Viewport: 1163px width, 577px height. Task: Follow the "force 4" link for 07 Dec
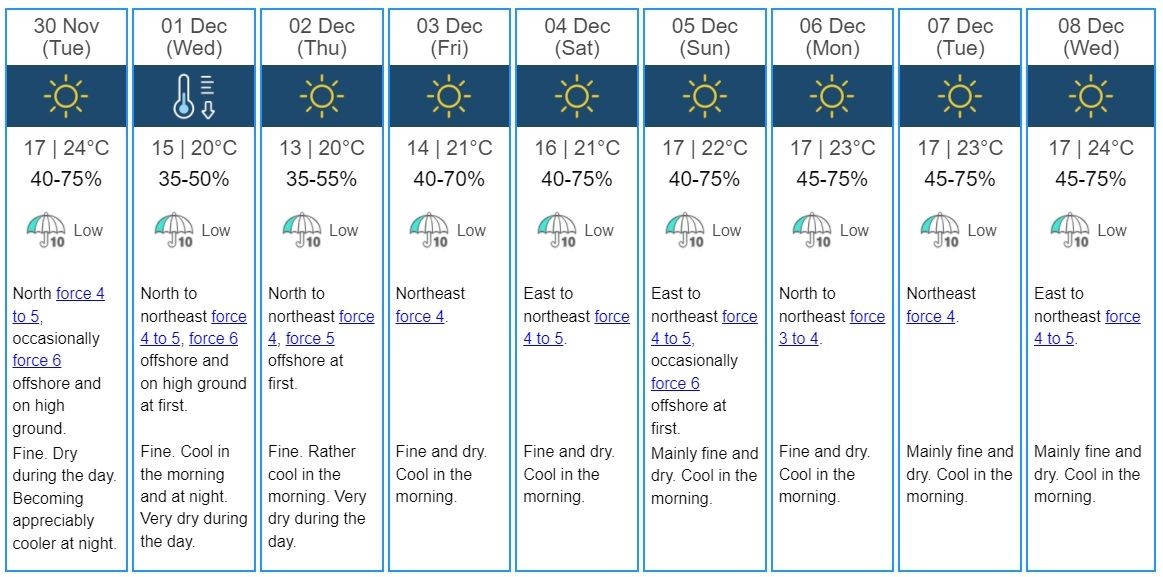point(931,316)
